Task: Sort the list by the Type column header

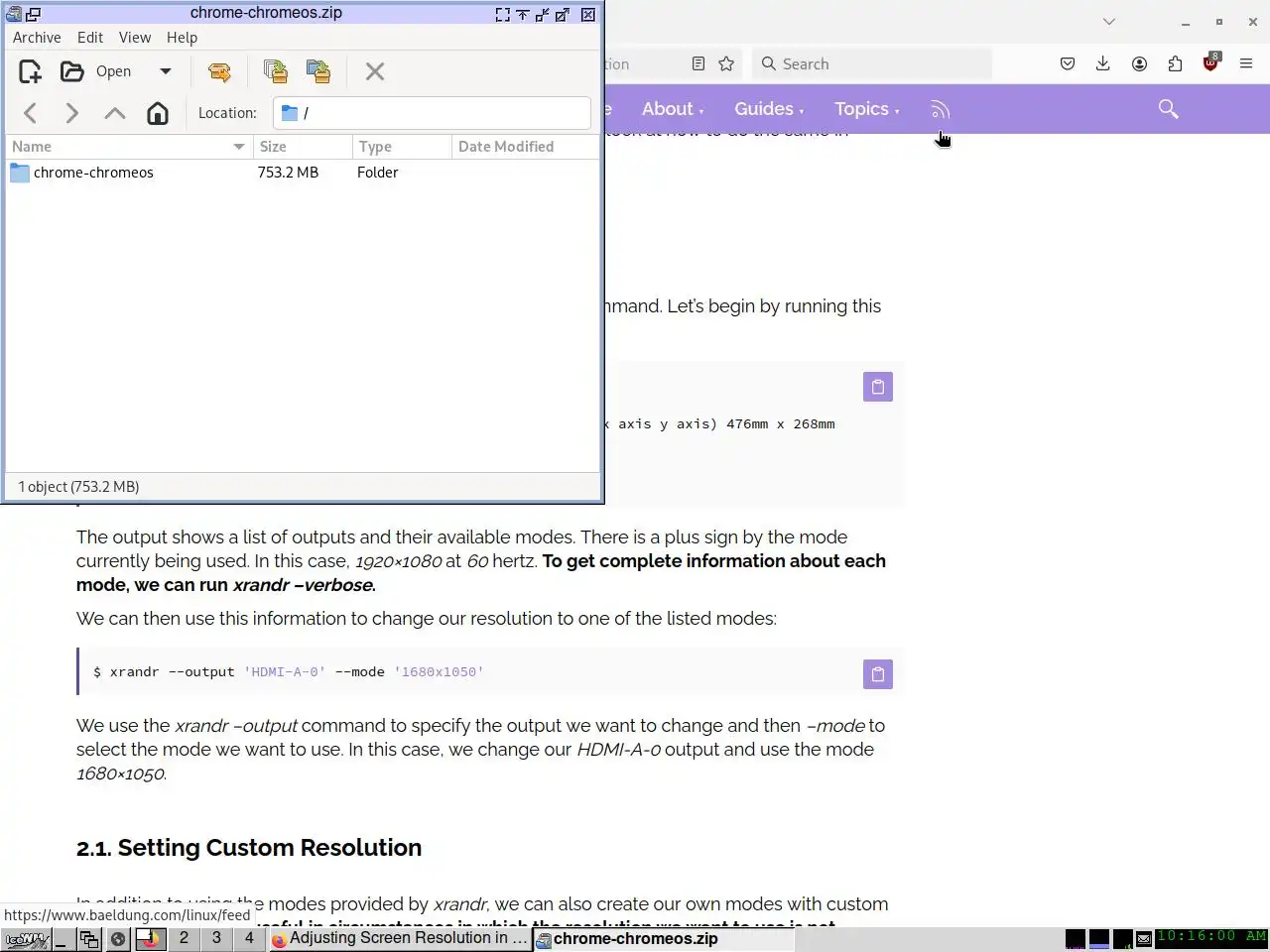Action: (402, 147)
